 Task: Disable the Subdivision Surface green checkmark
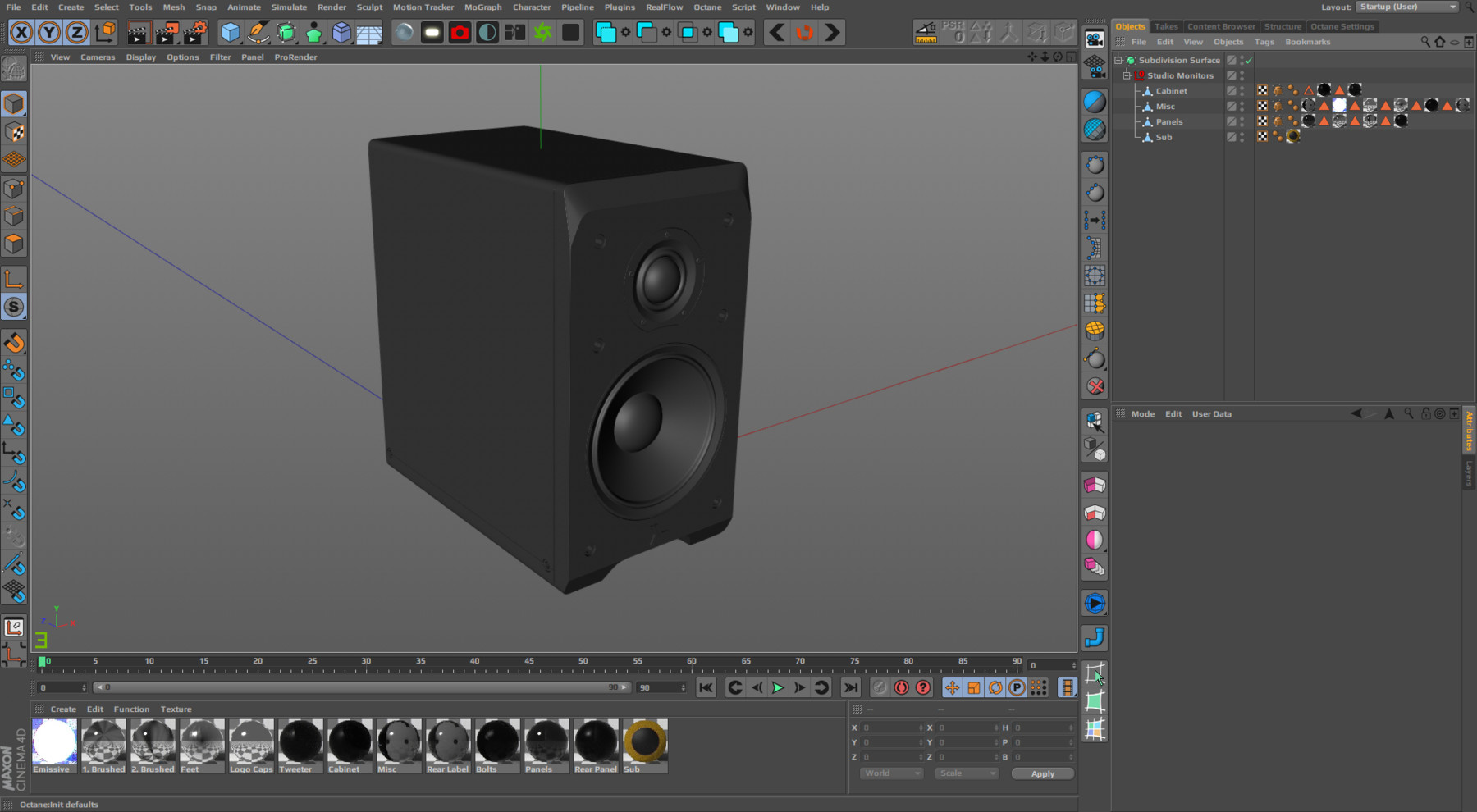1248,60
